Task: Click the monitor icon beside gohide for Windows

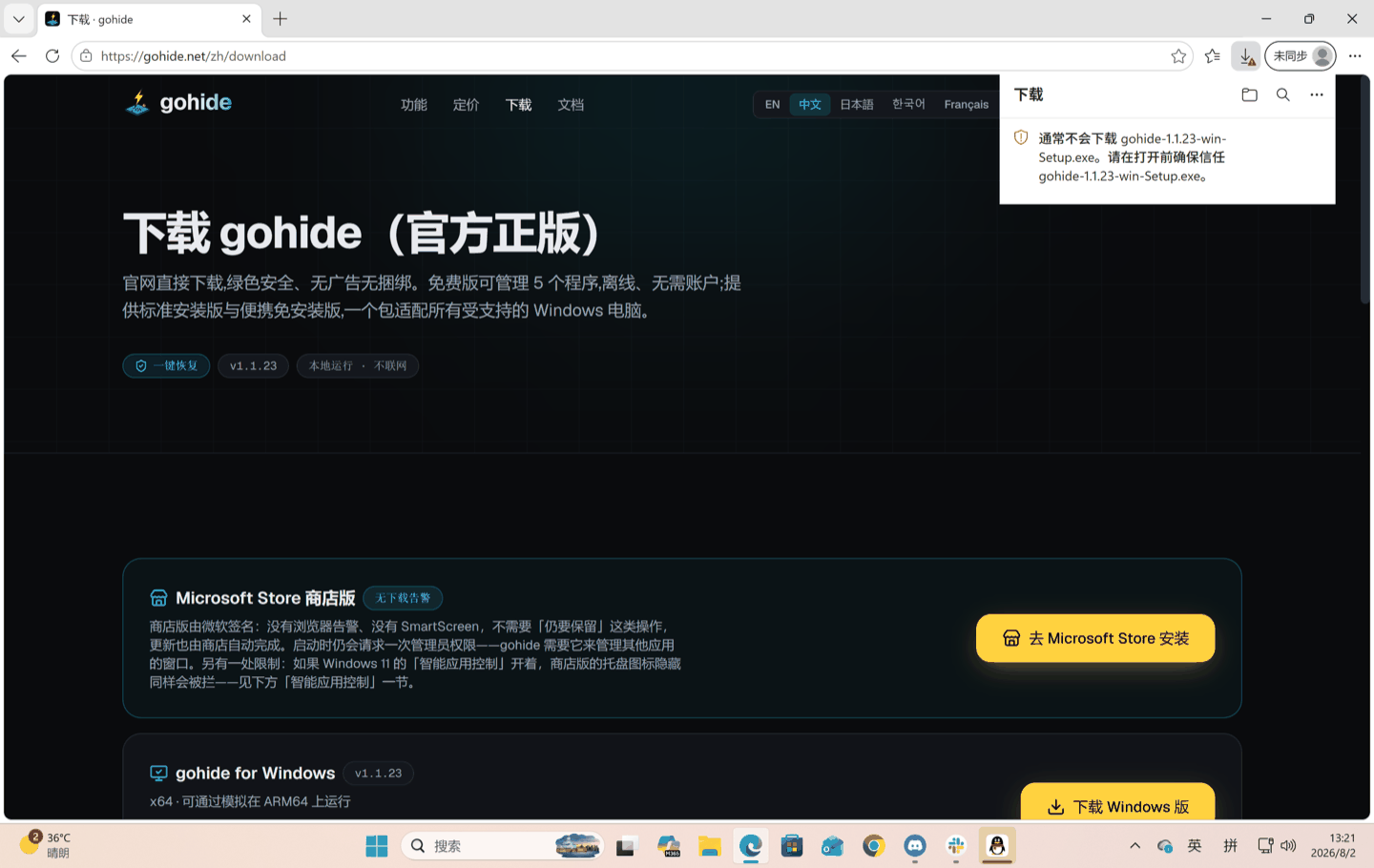Action: pos(158,773)
